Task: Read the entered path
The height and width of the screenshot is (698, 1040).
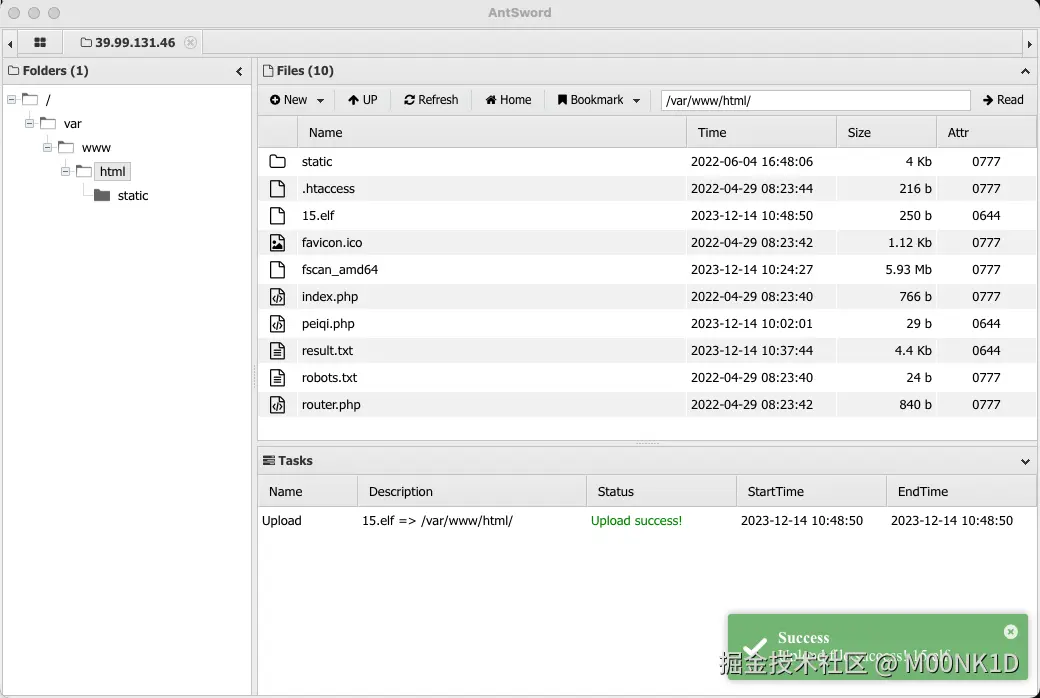Action: [1003, 100]
